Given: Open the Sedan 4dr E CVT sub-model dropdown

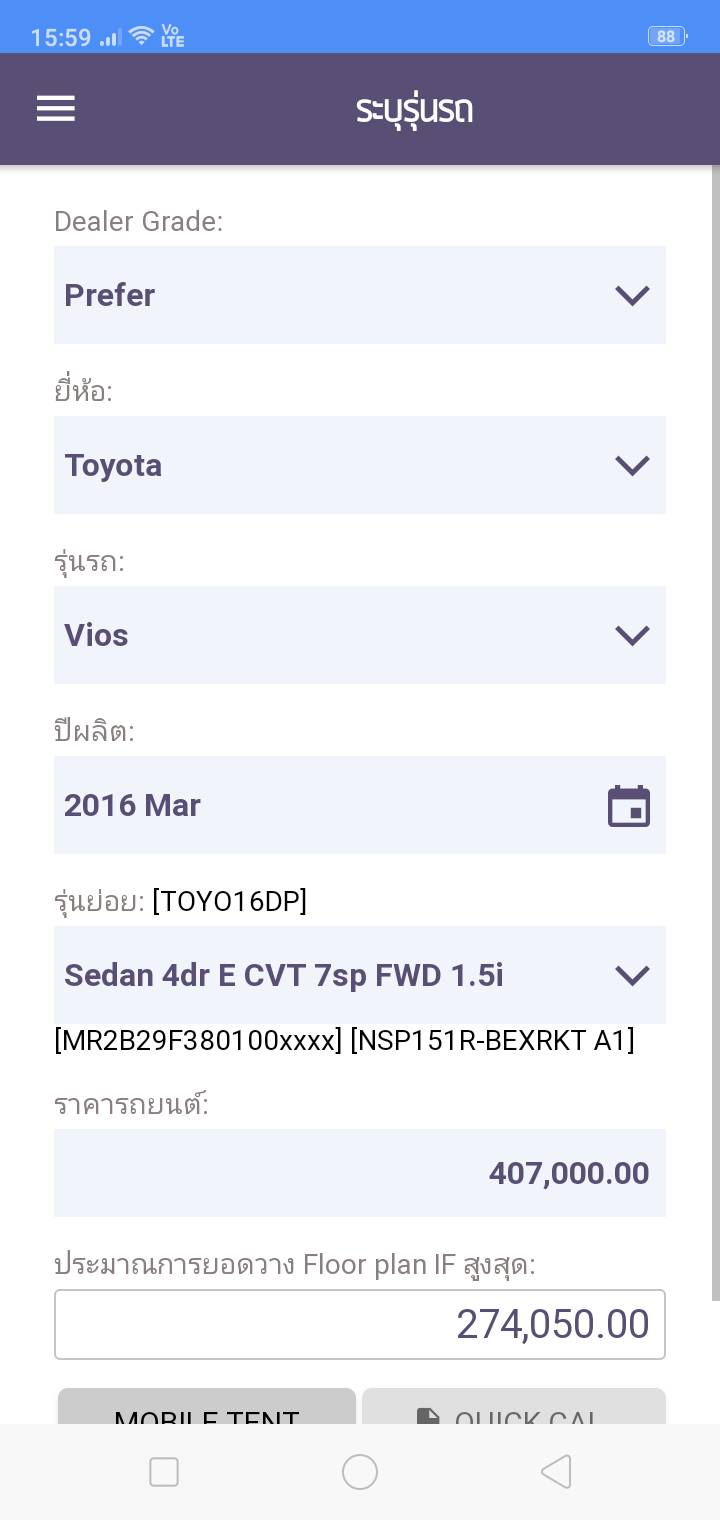Looking at the screenshot, I should tap(360, 975).
